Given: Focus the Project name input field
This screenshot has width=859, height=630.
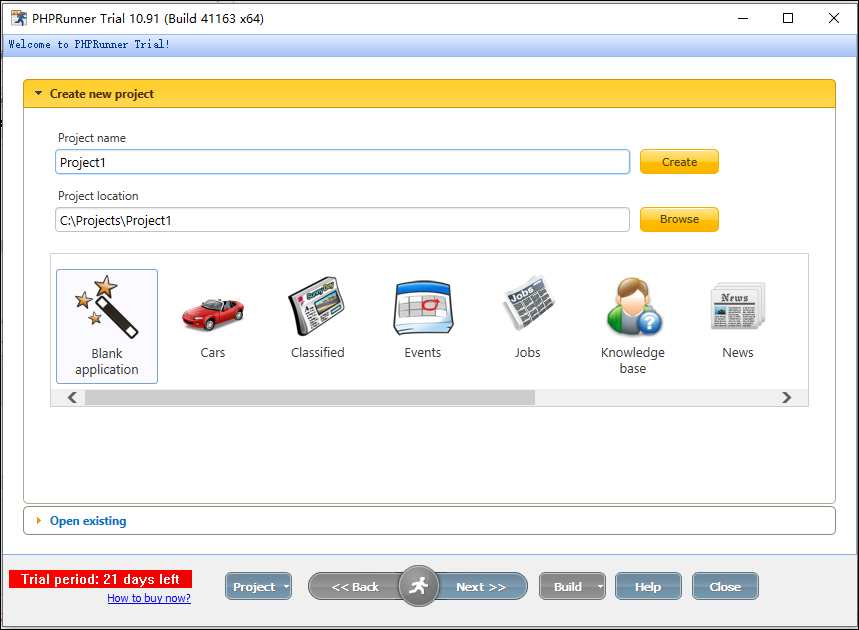Looking at the screenshot, I should pyautogui.click(x=342, y=162).
